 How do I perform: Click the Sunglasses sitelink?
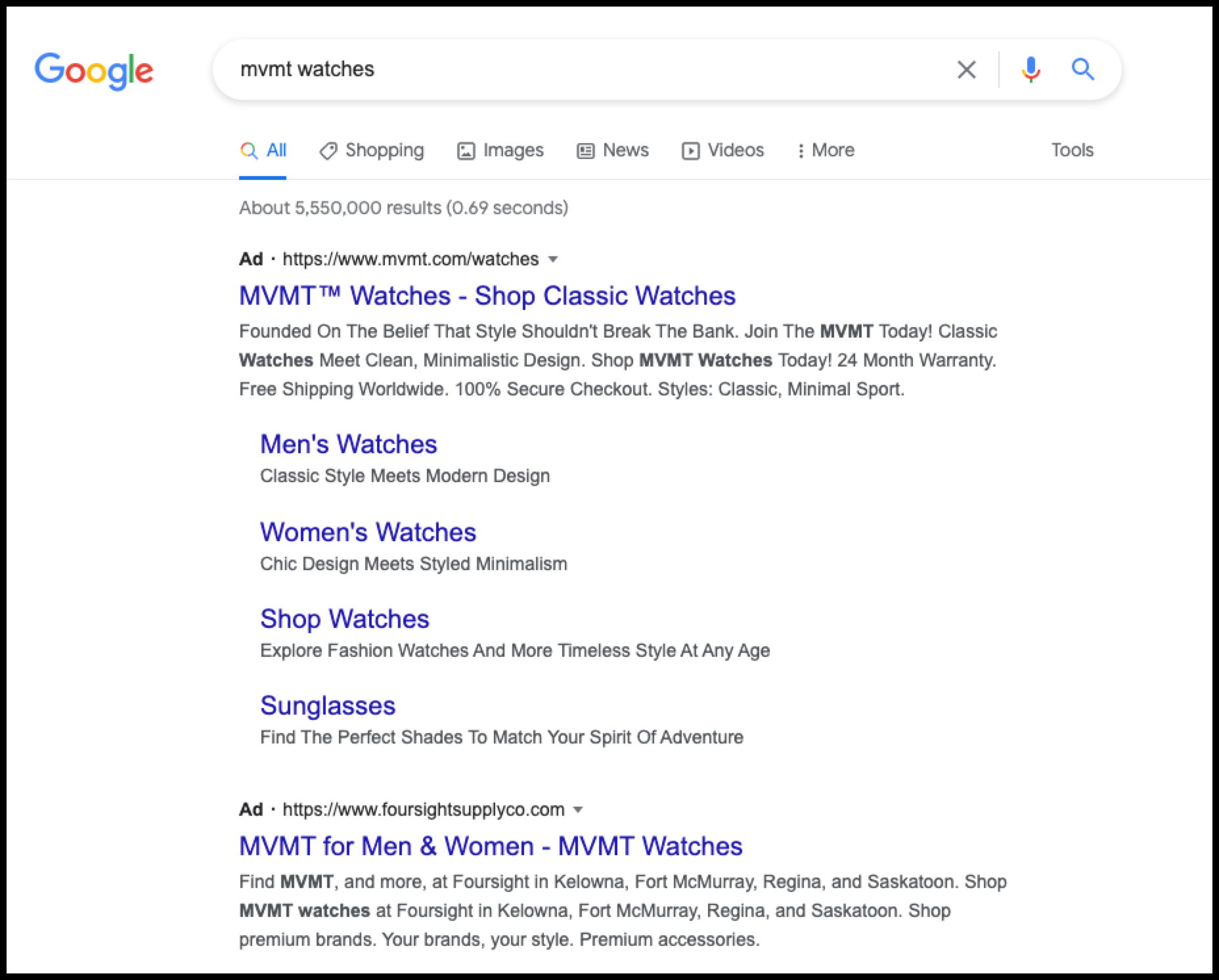[328, 705]
